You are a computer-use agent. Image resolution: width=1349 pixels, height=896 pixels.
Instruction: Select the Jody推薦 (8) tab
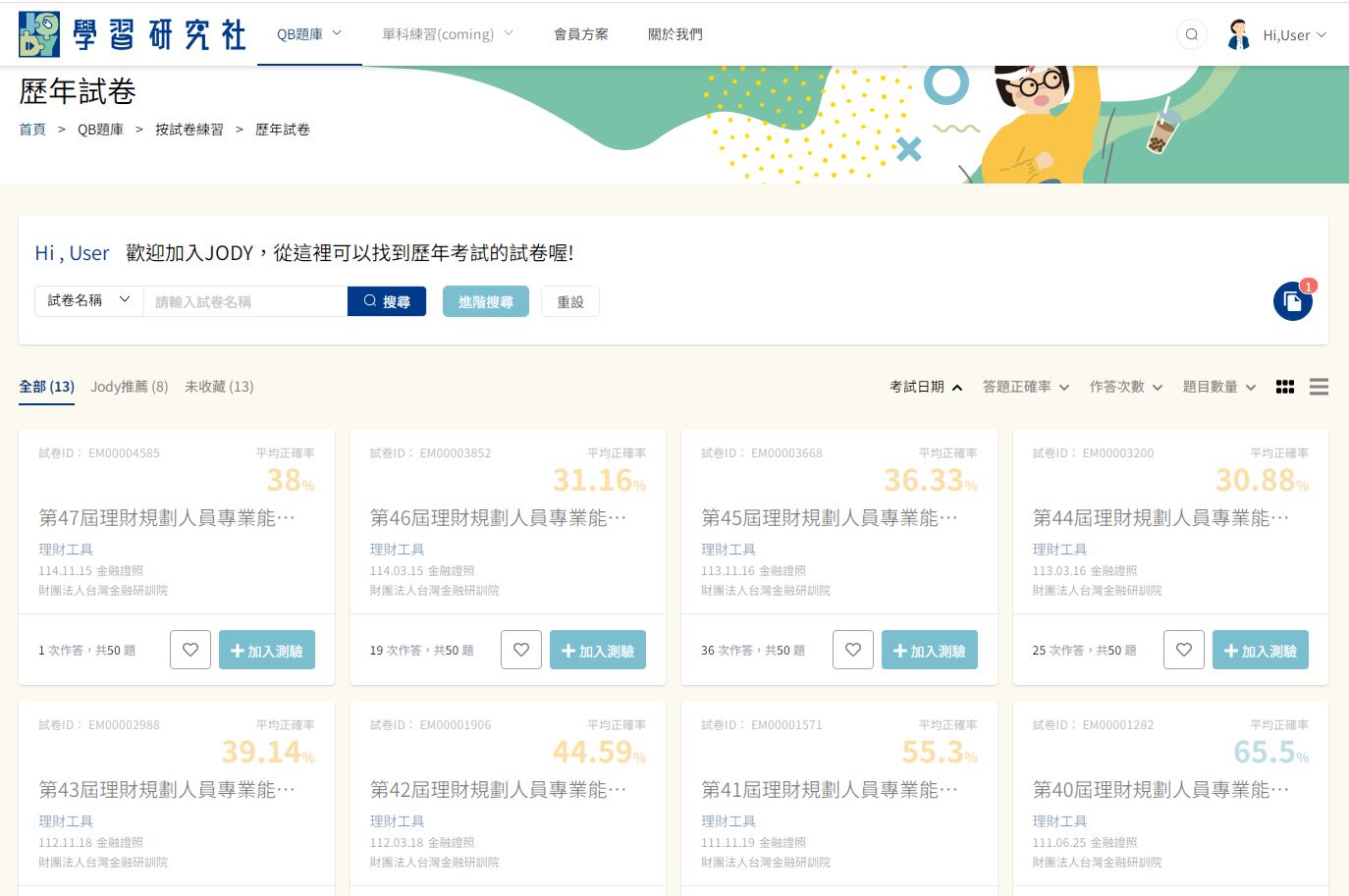pos(130,387)
